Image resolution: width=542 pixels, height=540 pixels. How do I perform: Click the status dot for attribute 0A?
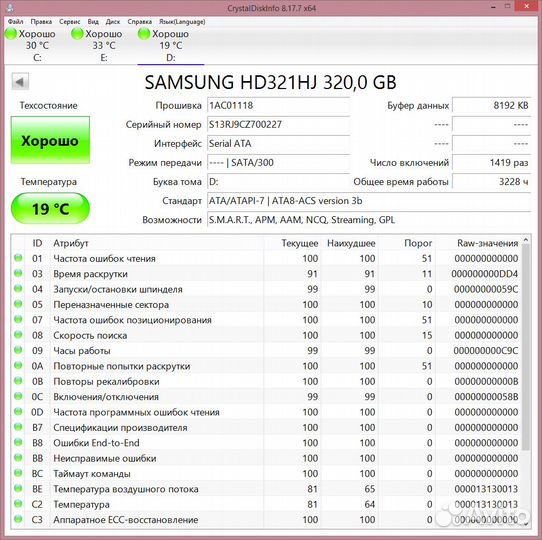pyautogui.click(x=18, y=365)
